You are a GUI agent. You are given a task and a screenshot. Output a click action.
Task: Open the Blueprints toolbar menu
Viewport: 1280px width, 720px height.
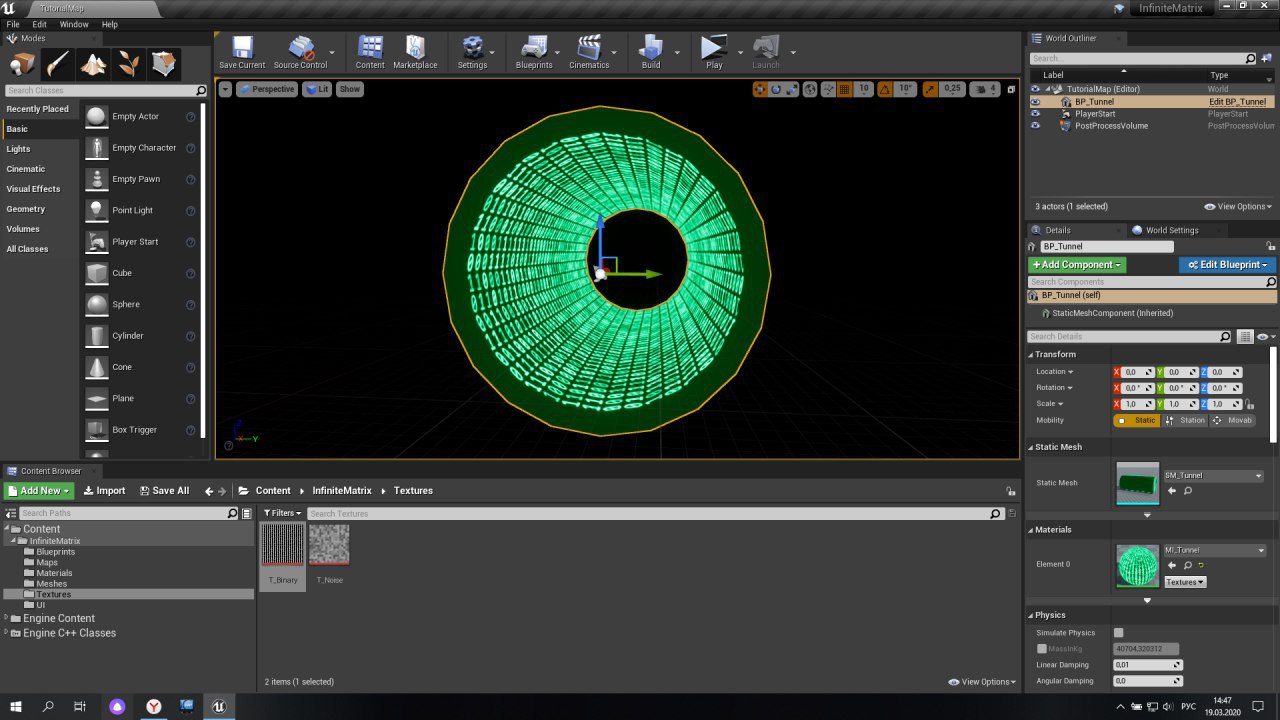[534, 50]
